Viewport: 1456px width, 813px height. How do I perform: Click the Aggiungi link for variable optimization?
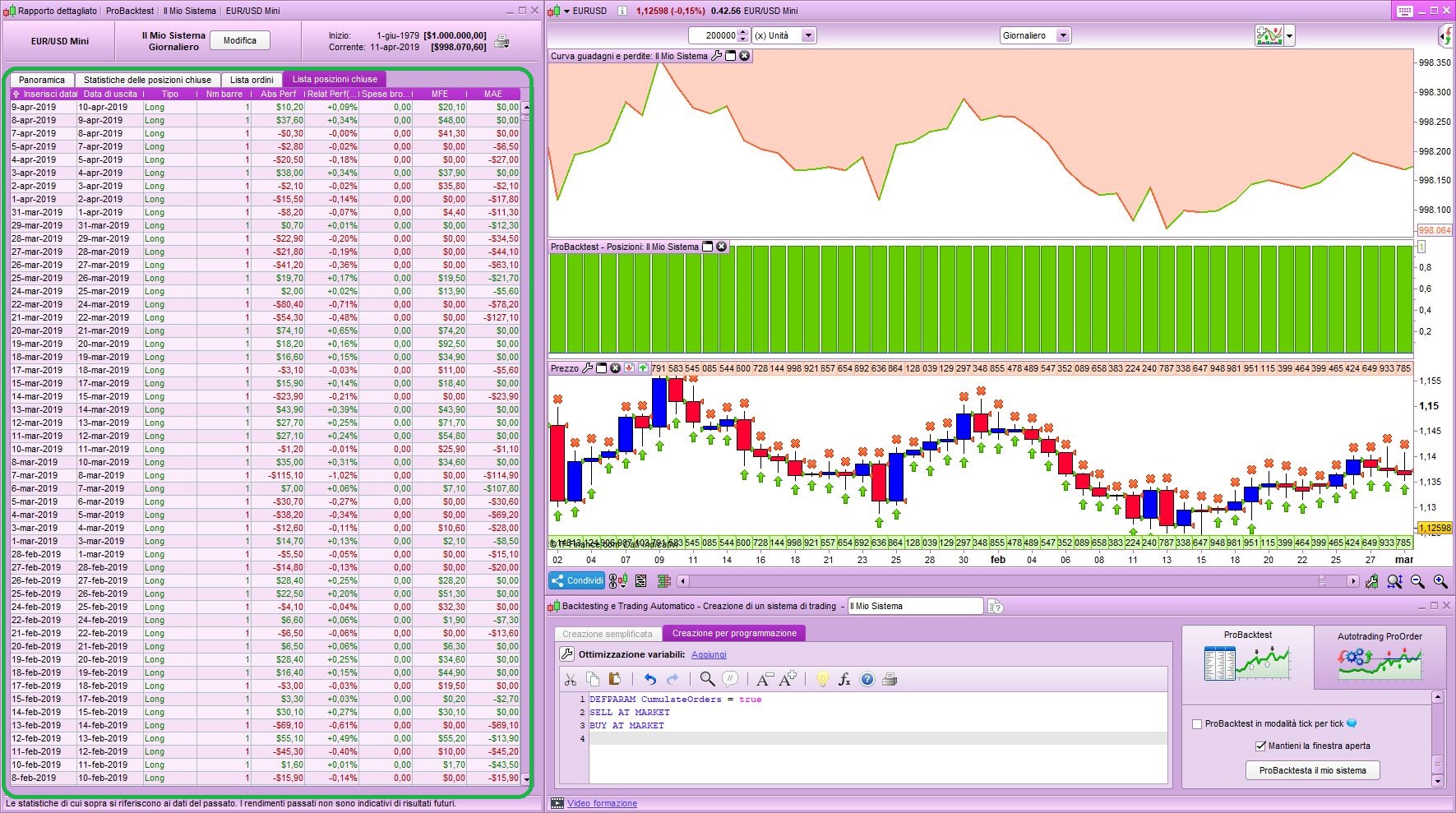(x=709, y=654)
